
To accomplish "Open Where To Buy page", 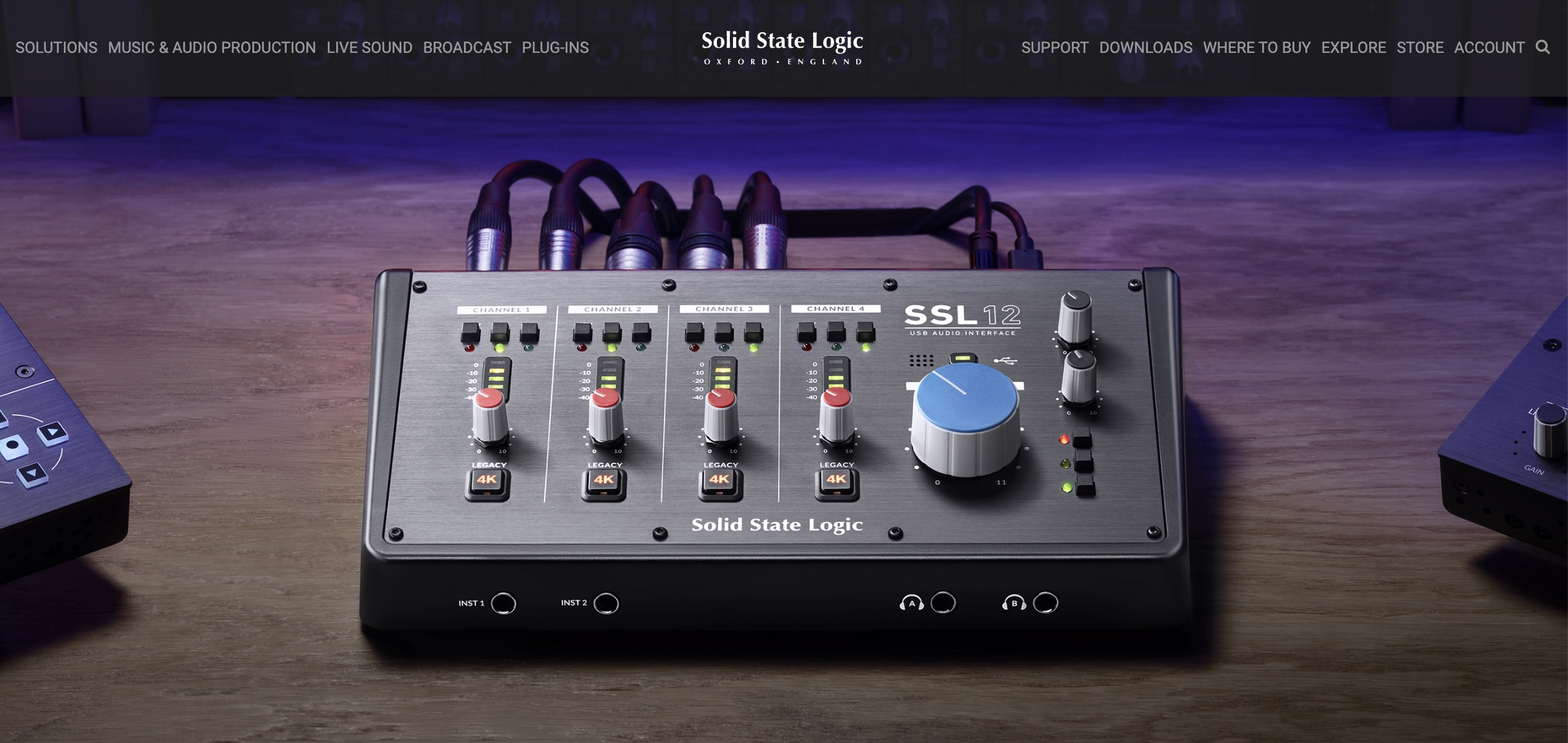I will 1257,48.
